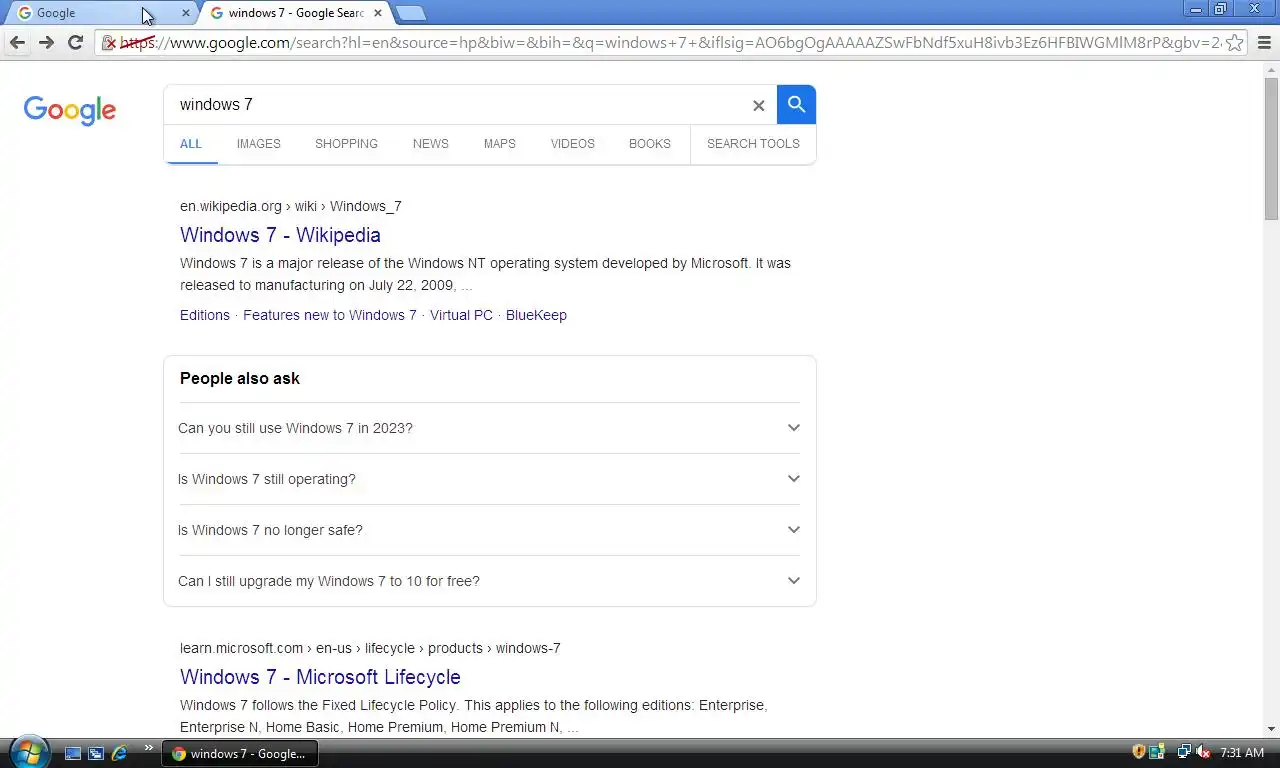Bookmark this page with the star icon

(1235, 42)
